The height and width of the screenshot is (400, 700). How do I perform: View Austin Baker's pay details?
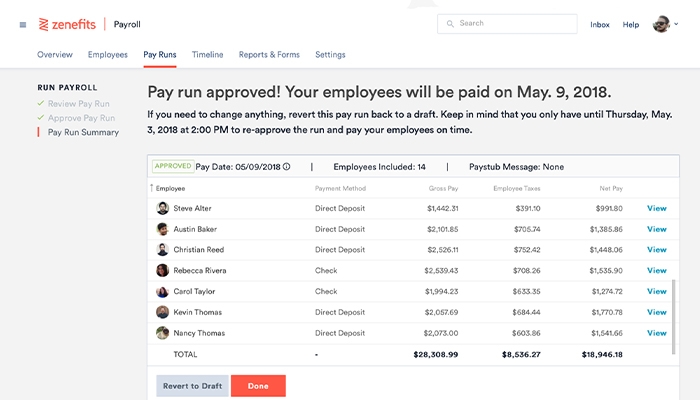657,229
